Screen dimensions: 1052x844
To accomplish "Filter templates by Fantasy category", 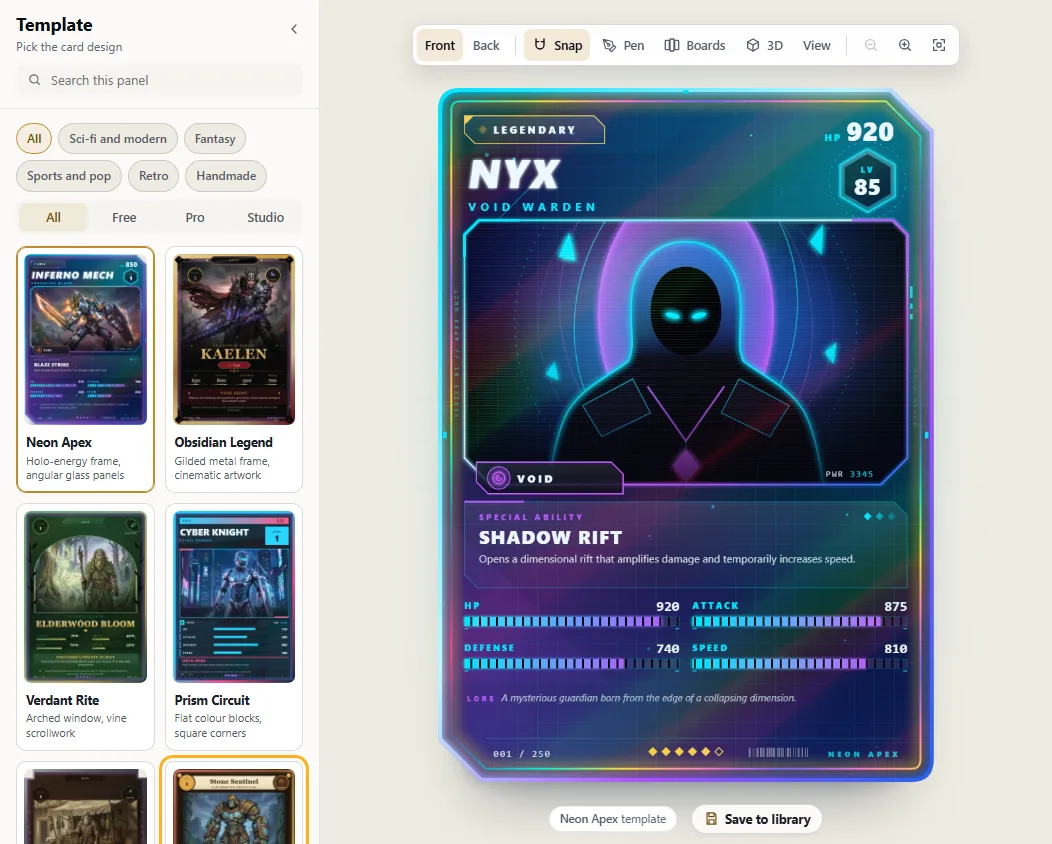I will click(x=215, y=139).
